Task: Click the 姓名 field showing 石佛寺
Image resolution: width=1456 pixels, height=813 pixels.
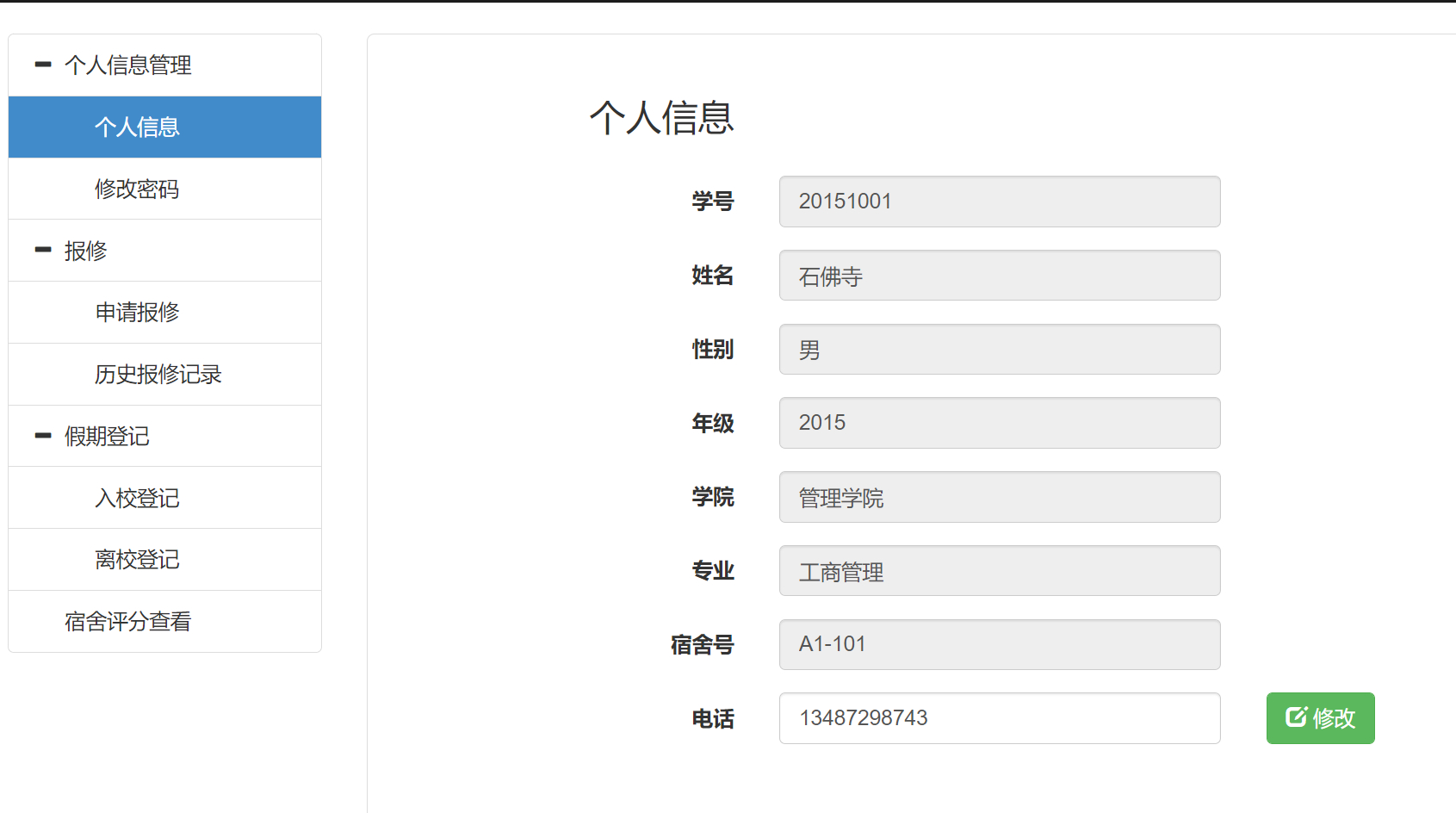Action: (x=999, y=276)
